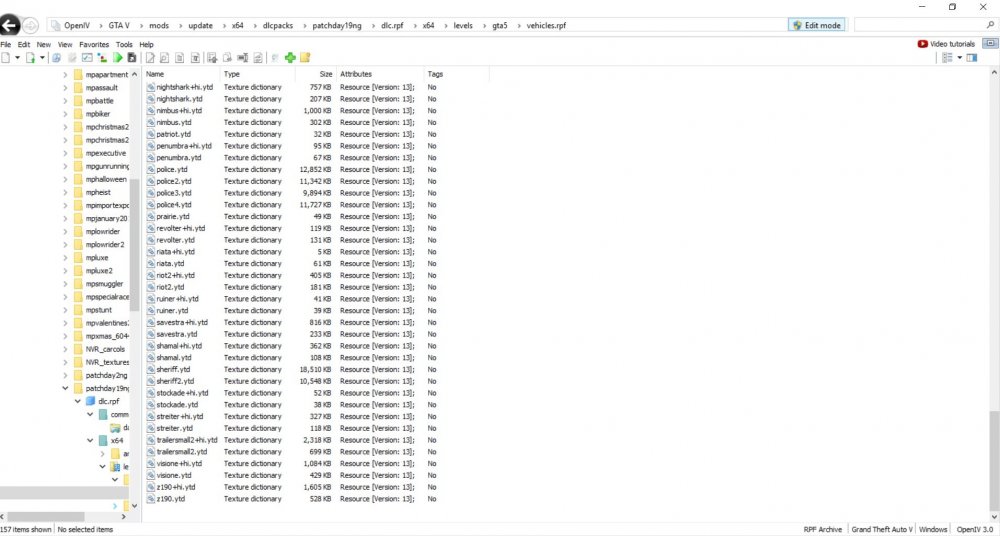Click the tree panel vertical scrollbar thumb
This screenshot has height=536, width=1000.
pyautogui.click(x=134, y=243)
